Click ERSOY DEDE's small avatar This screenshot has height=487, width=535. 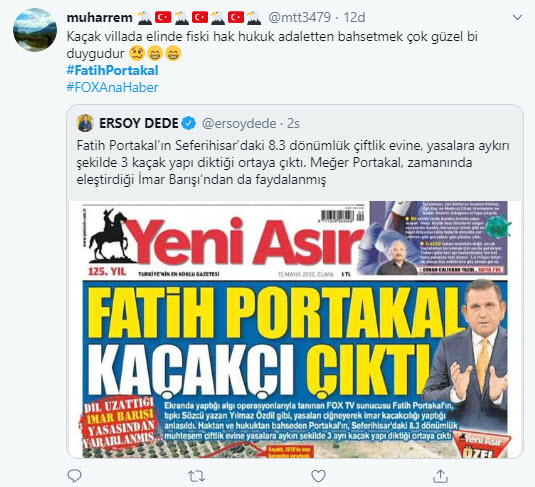tap(85, 123)
